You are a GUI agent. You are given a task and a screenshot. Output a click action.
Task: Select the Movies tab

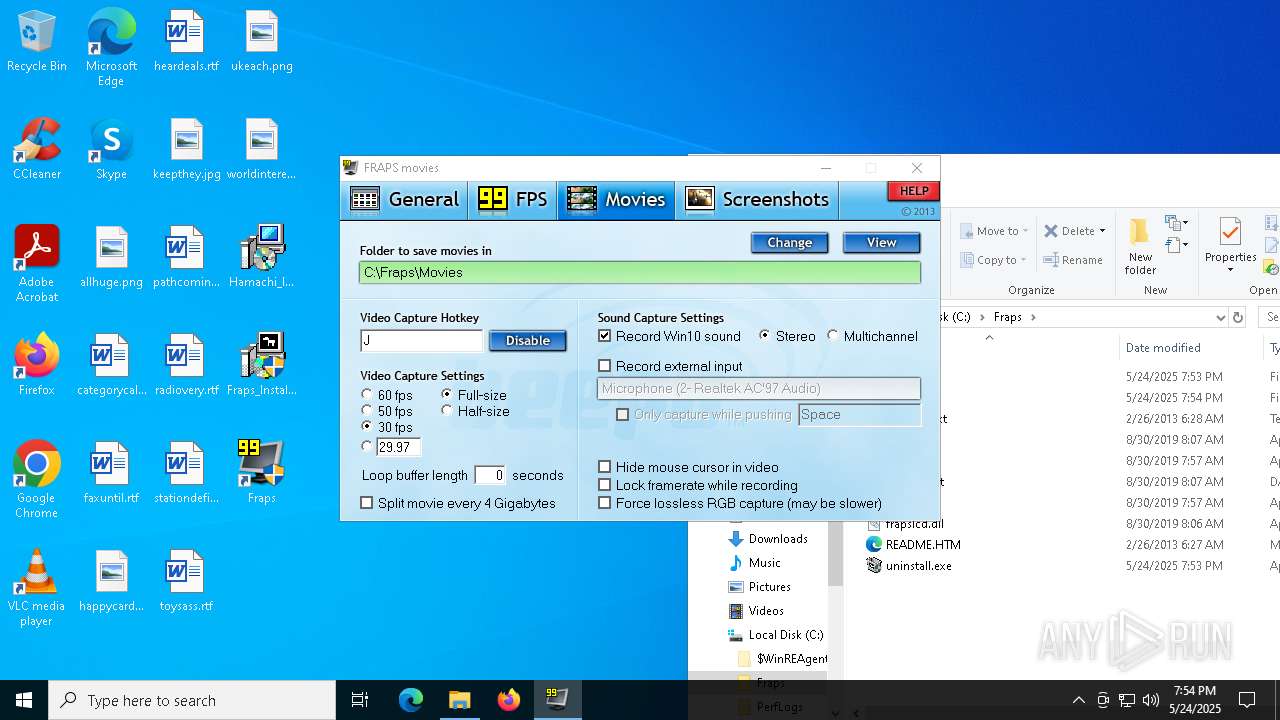pos(616,200)
